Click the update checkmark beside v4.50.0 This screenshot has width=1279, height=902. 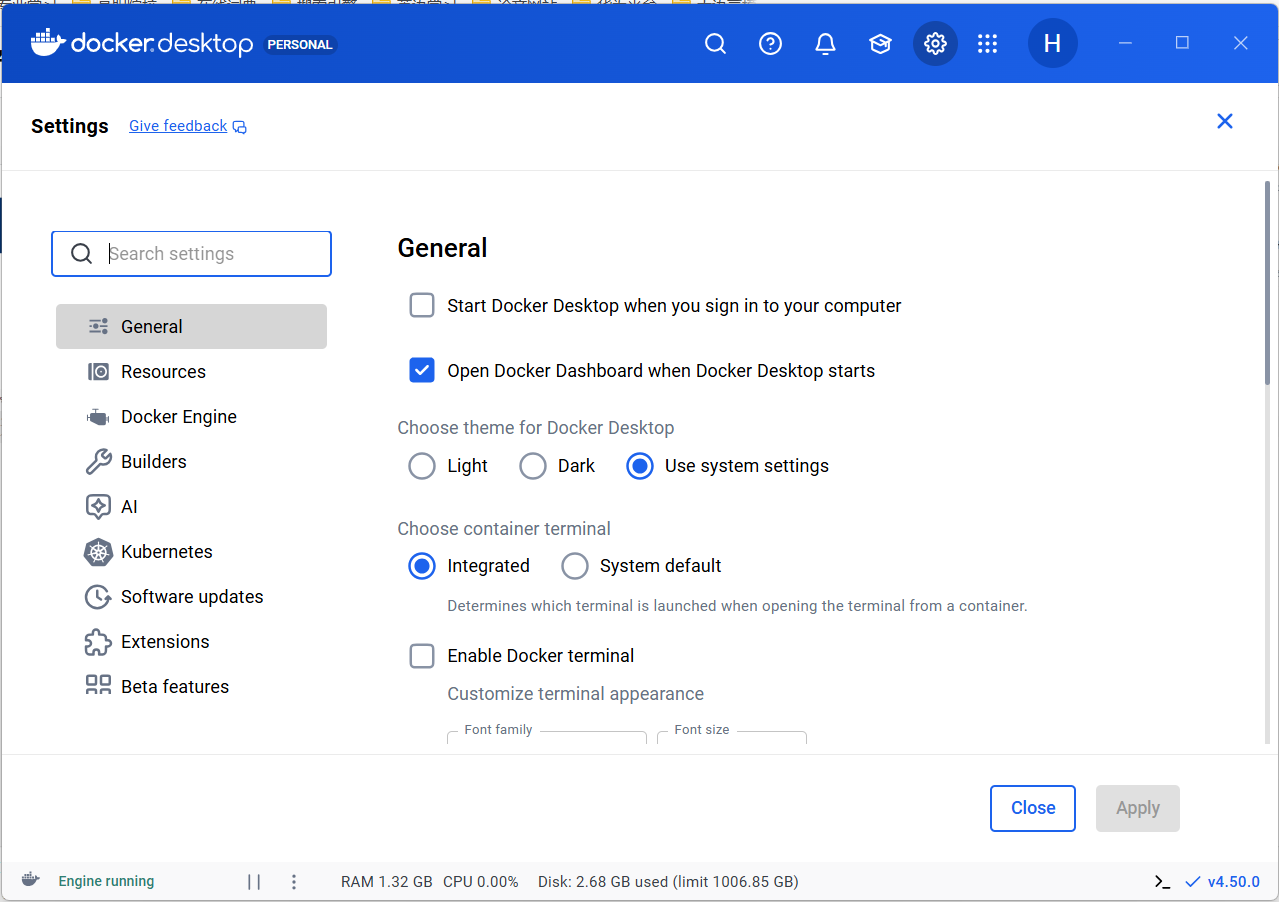(x=1192, y=882)
